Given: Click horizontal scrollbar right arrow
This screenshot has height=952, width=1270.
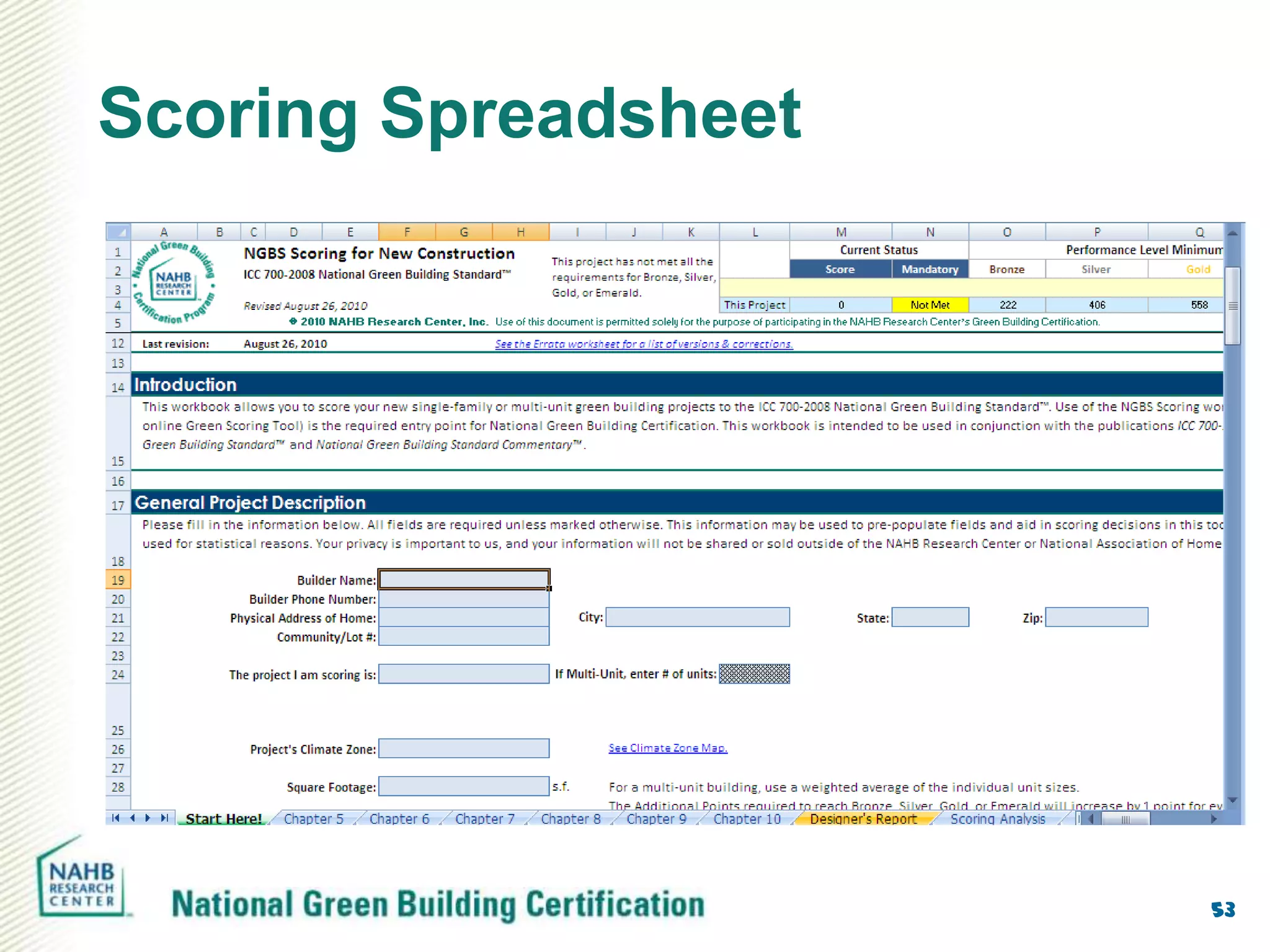Looking at the screenshot, I should (1214, 819).
